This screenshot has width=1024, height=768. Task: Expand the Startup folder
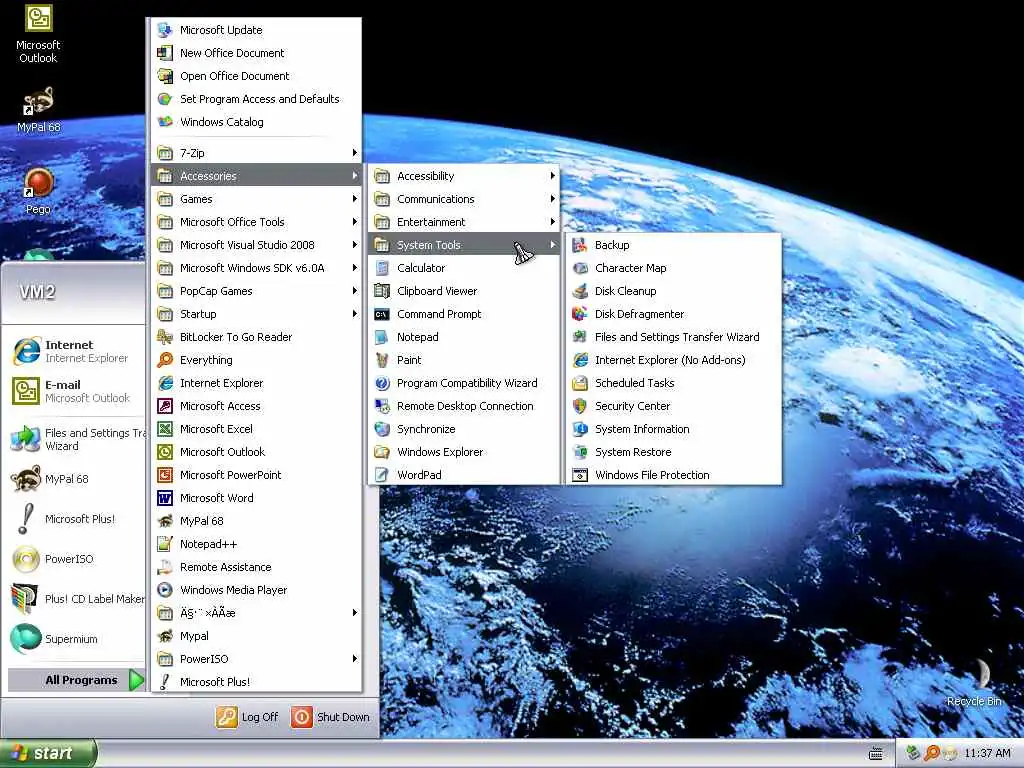[x=256, y=313]
